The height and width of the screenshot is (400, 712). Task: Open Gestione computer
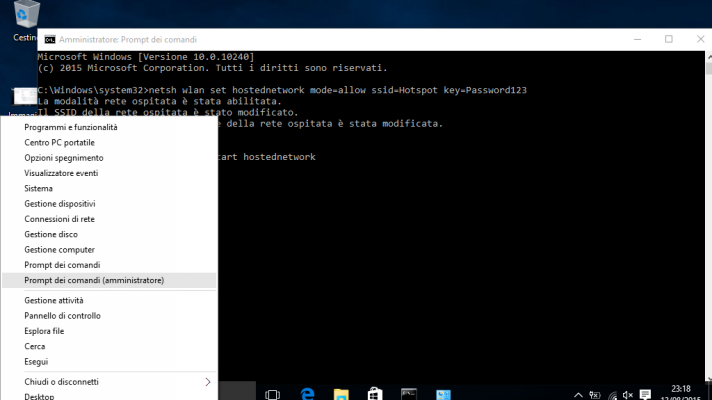(109, 250)
